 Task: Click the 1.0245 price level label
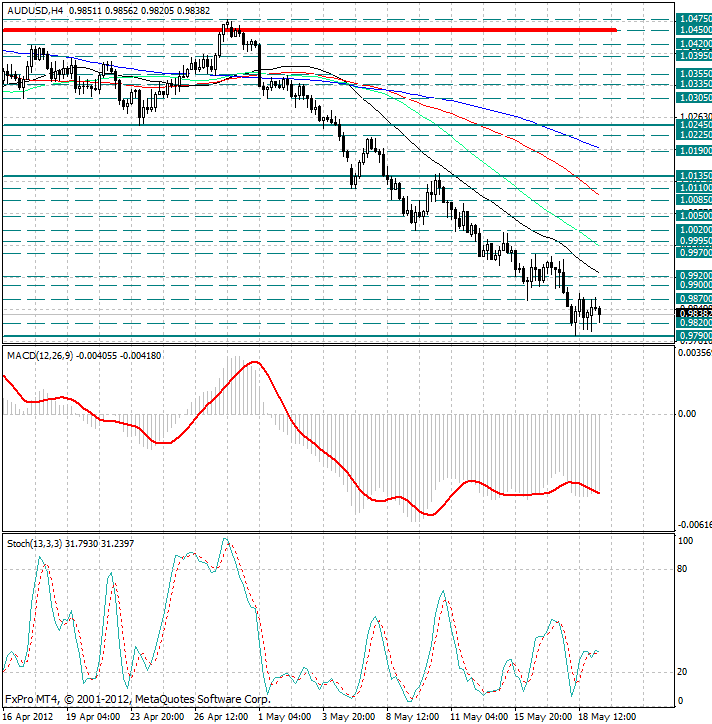694,125
